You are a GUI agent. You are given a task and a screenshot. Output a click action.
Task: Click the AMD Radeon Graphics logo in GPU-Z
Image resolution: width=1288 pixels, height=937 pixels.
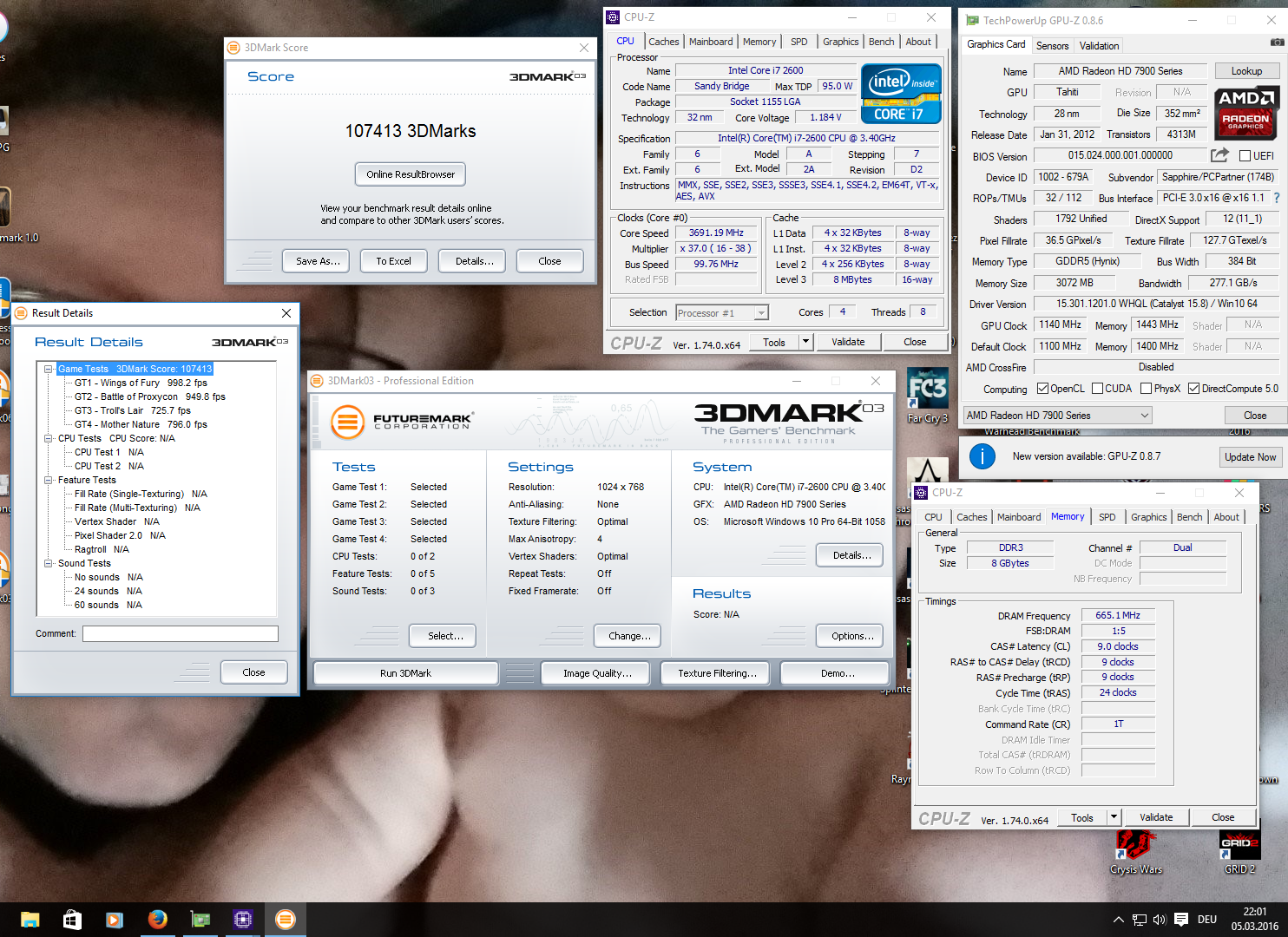tap(1246, 113)
